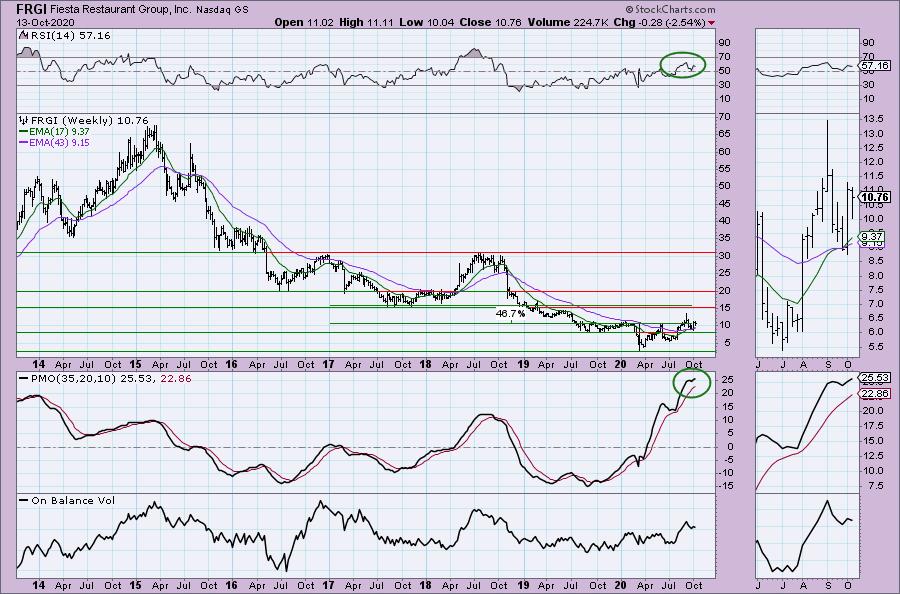
Task: Click the Low 10.04 value in the header
Action: [x=426, y=22]
